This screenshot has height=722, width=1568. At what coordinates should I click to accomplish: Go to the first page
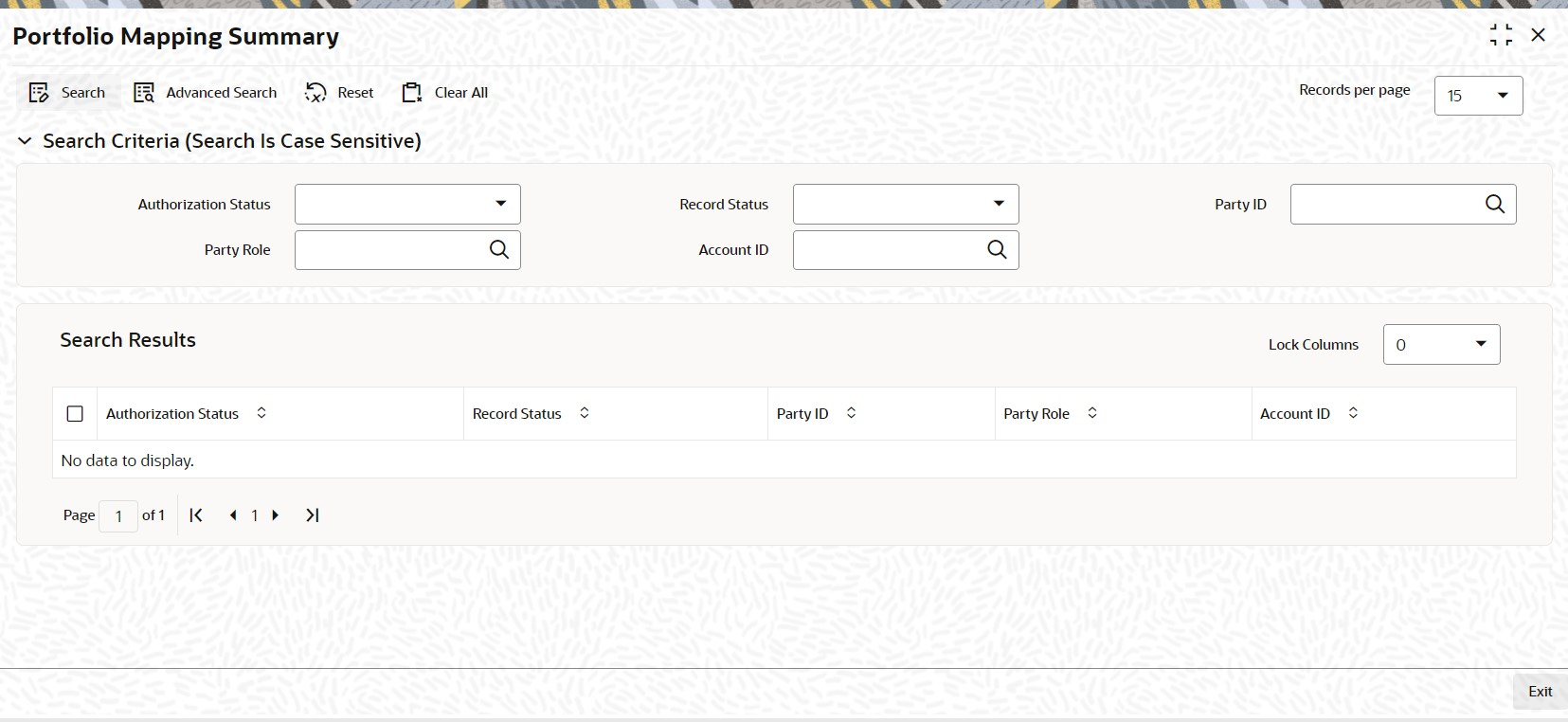(196, 515)
